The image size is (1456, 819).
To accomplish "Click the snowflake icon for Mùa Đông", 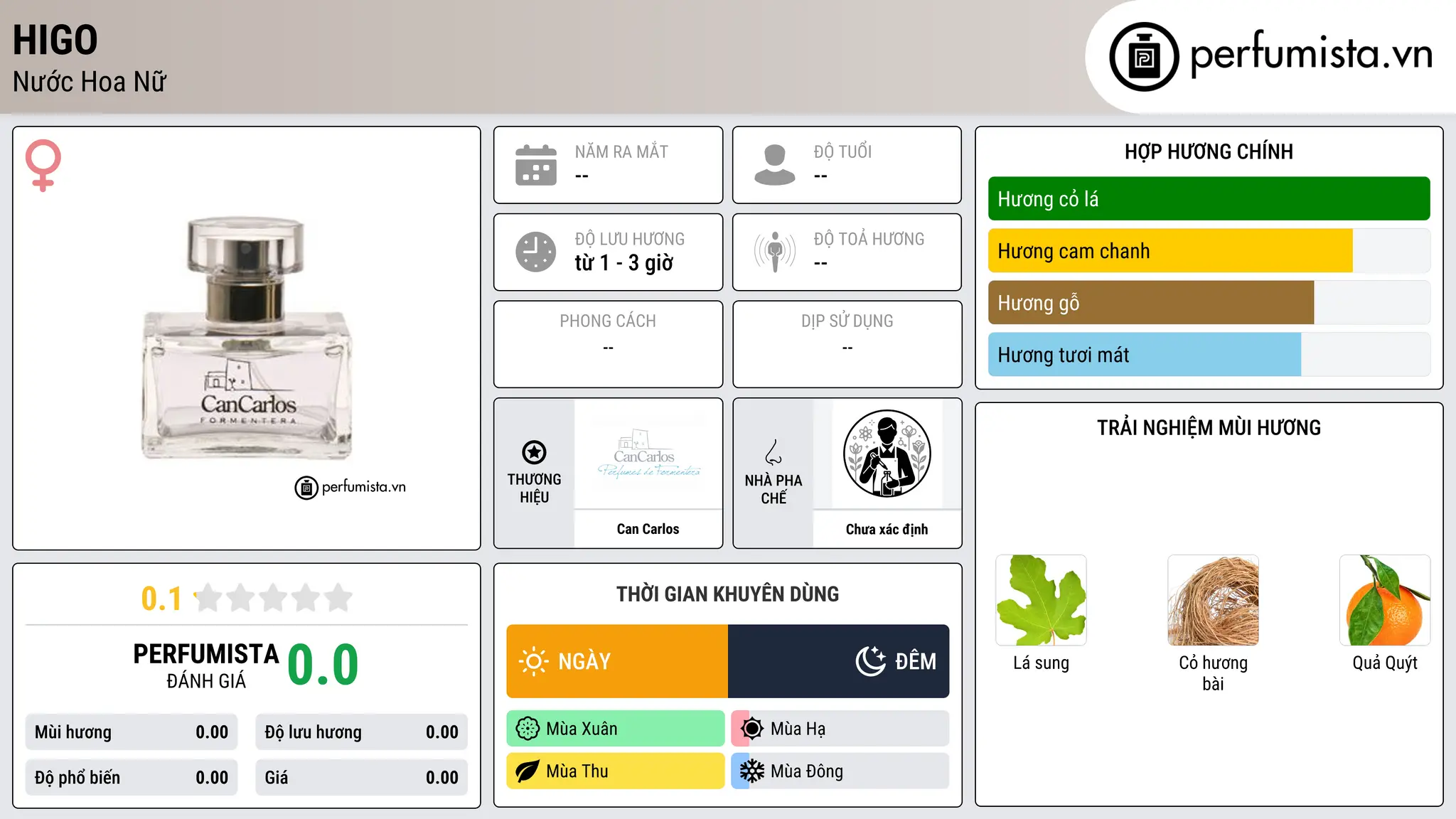I will coord(752,771).
